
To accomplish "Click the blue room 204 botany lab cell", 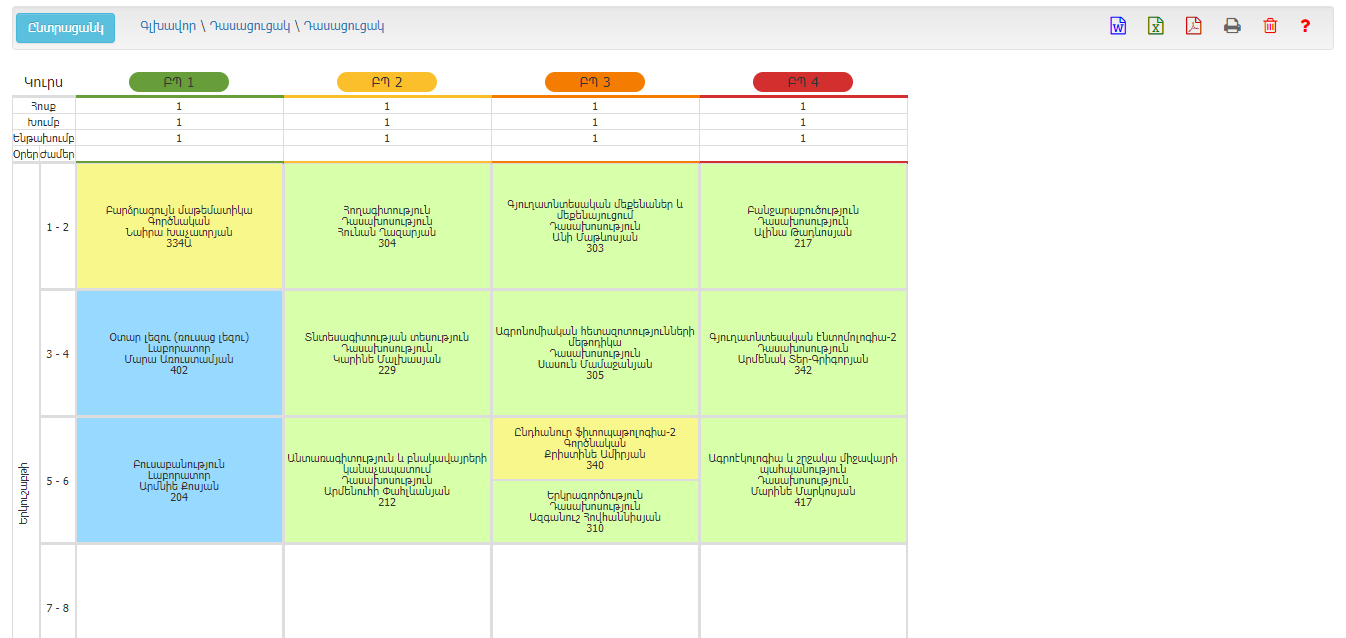I will point(179,480).
